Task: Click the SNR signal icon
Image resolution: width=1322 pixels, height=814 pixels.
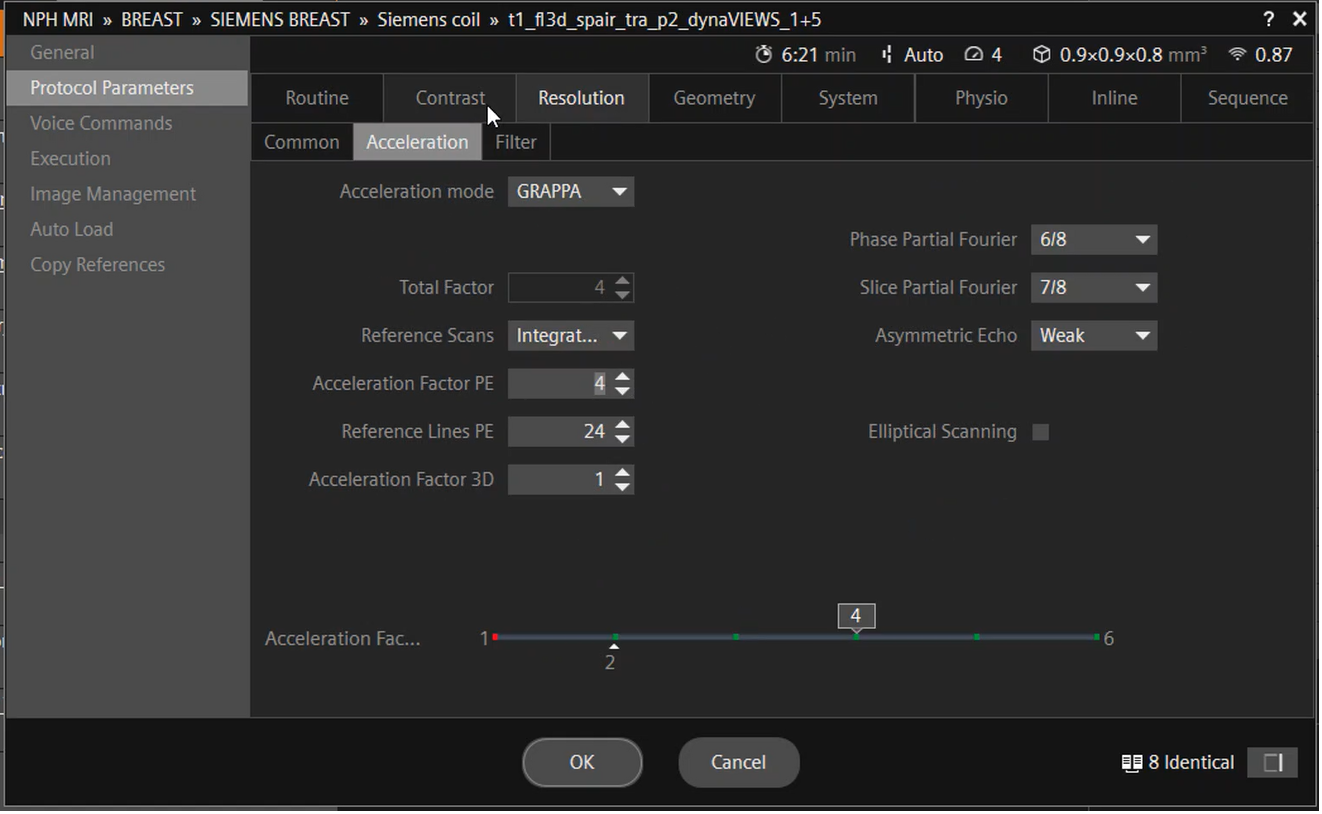Action: (1237, 55)
